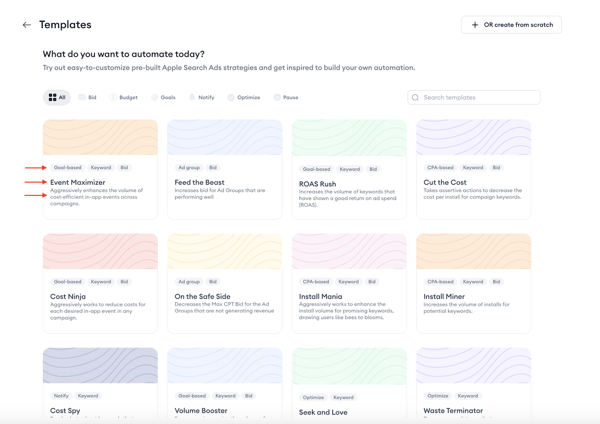Click the Budget filter icon
Screen dimensions: 600x424
113,97
